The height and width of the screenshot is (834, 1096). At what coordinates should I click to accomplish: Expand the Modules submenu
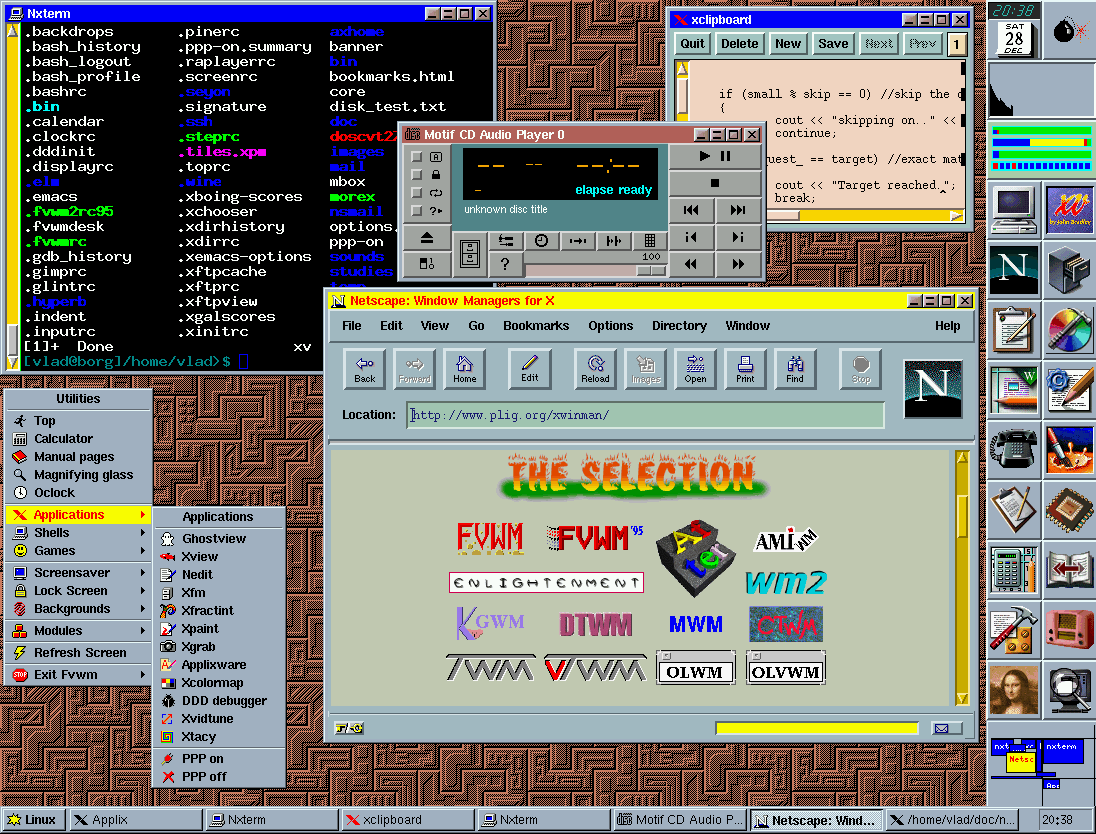(79, 631)
